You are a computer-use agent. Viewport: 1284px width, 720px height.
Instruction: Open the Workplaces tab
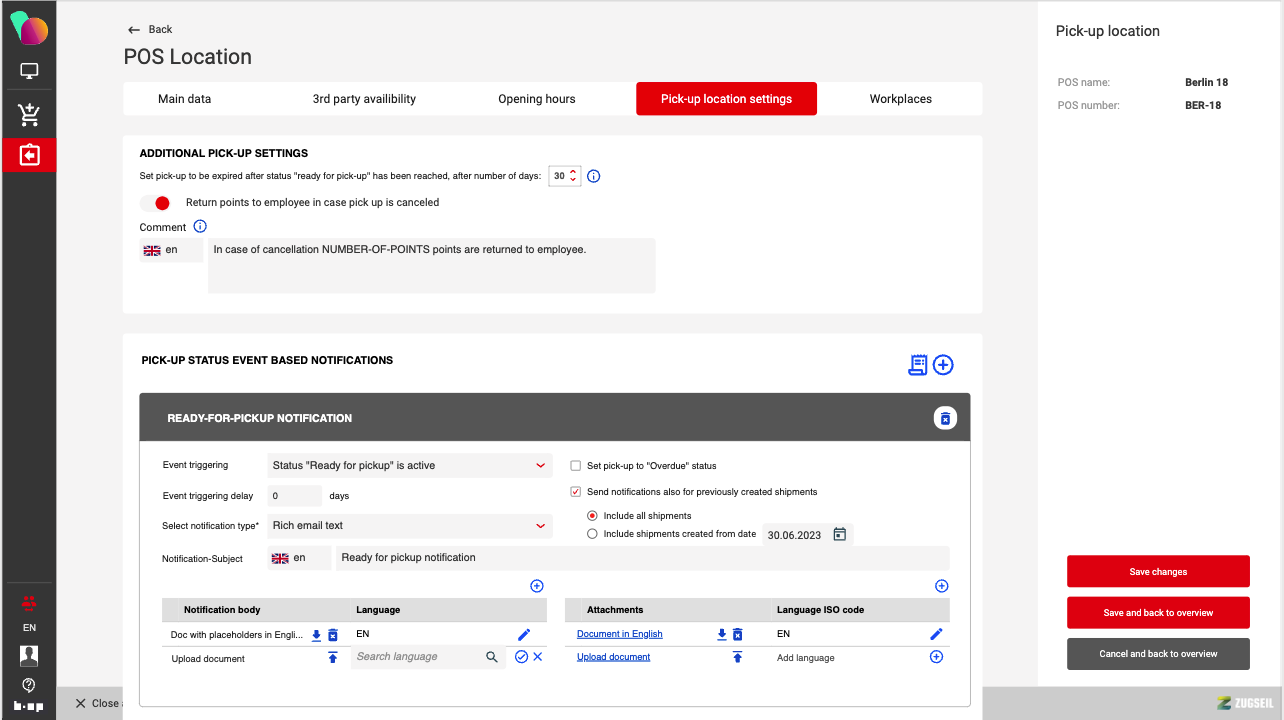[x=900, y=99]
